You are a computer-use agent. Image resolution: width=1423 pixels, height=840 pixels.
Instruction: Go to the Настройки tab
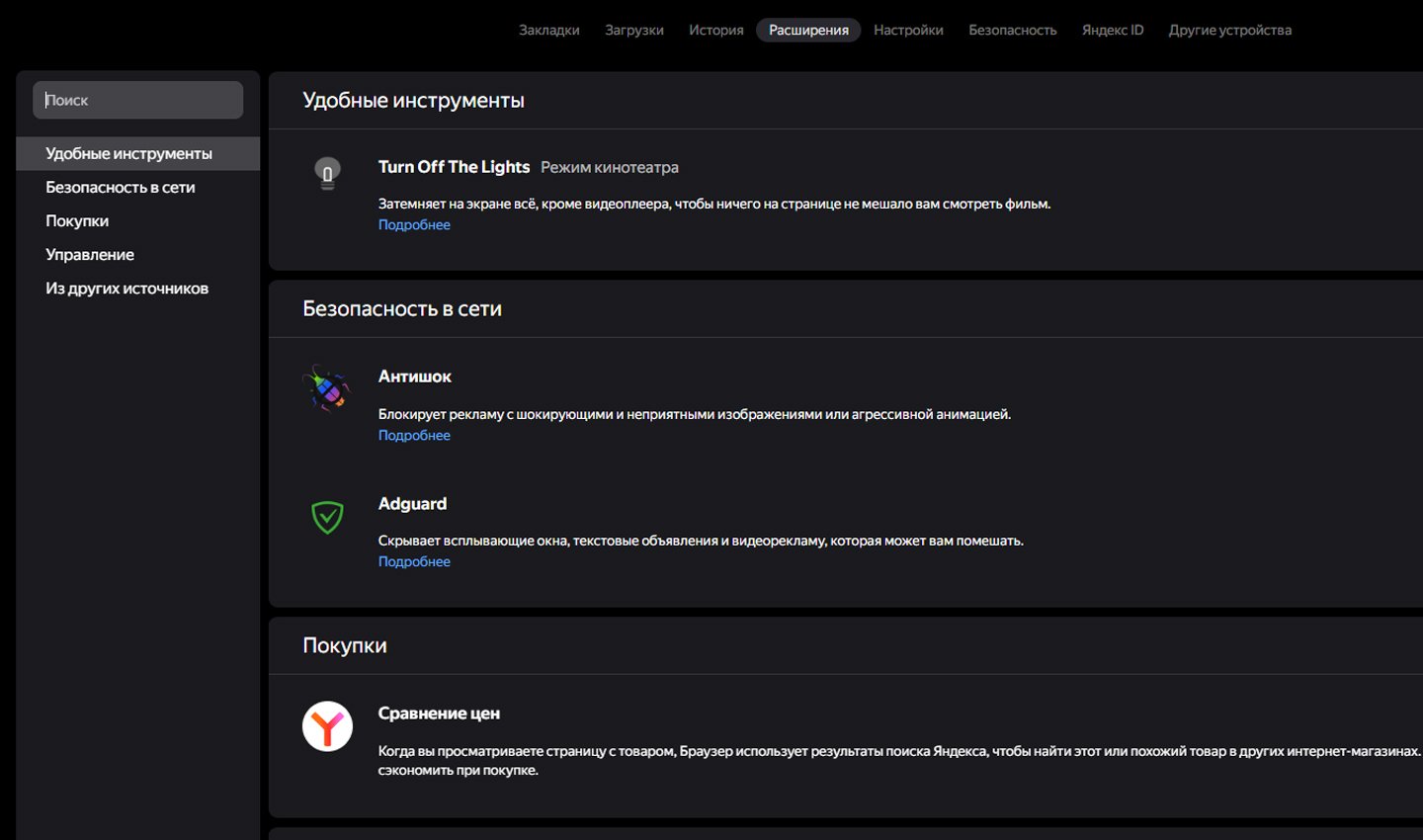tap(908, 30)
